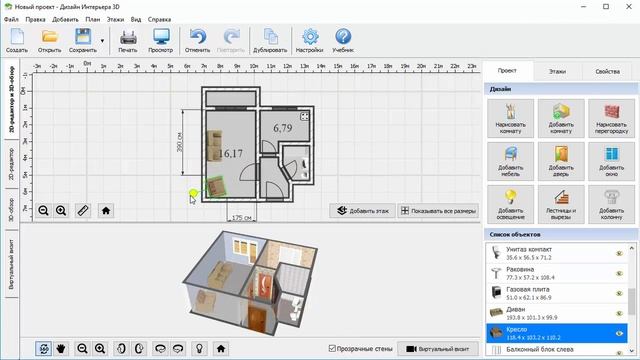Viewport: 640px width, 360px height.
Task: Open Настройки gear icon
Action: click(x=309, y=40)
